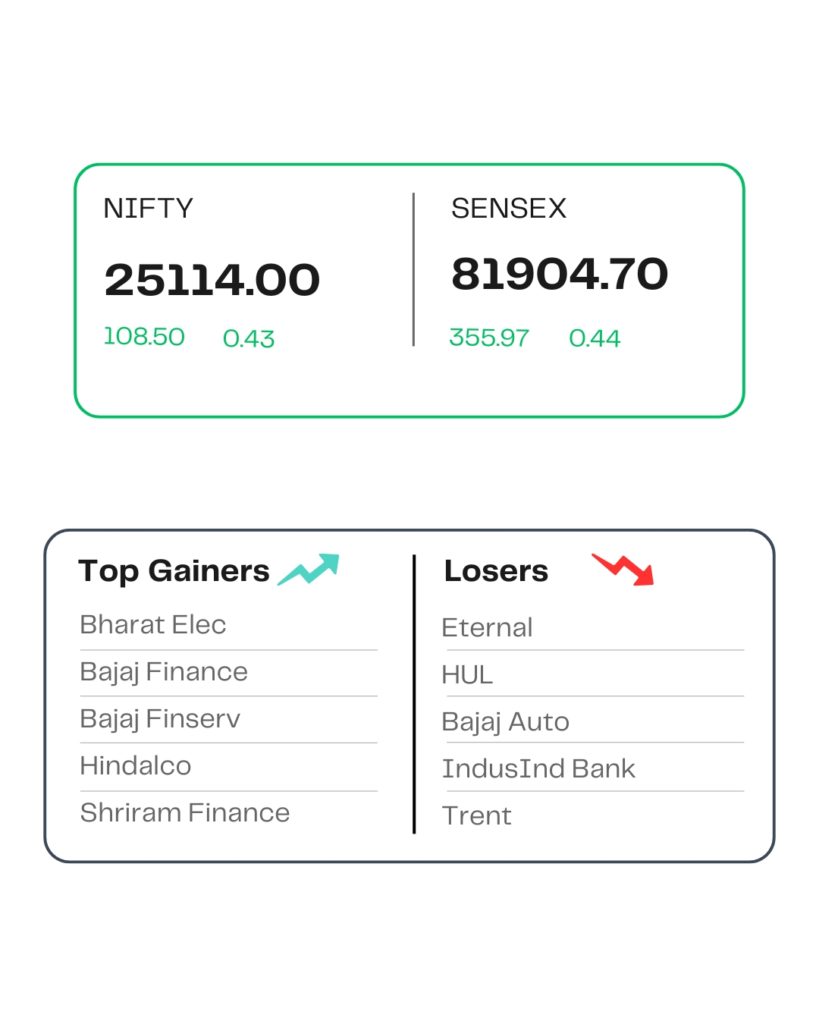Select the SENSEX value 81904.70
The height and width of the screenshot is (1024, 819).
(560, 274)
